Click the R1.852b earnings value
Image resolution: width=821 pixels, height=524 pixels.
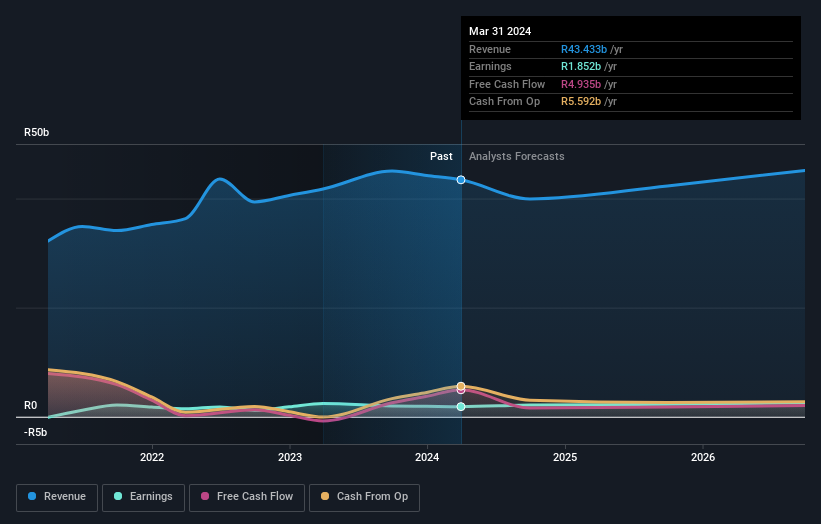coord(581,66)
